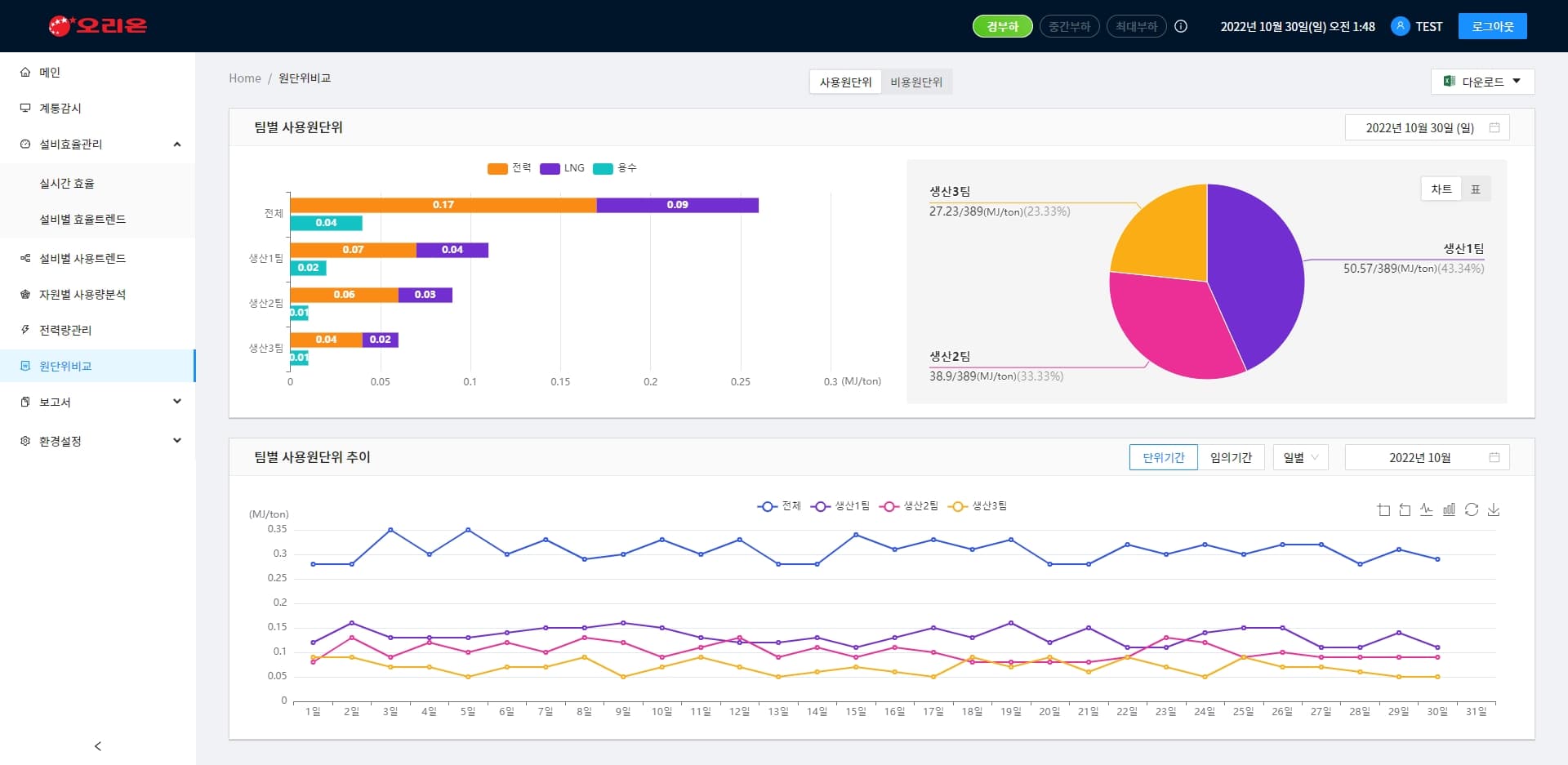Viewport: 1568px width, 765px height.
Task: Click the purple 생산1팀 pie slice
Action: (x=1258, y=278)
